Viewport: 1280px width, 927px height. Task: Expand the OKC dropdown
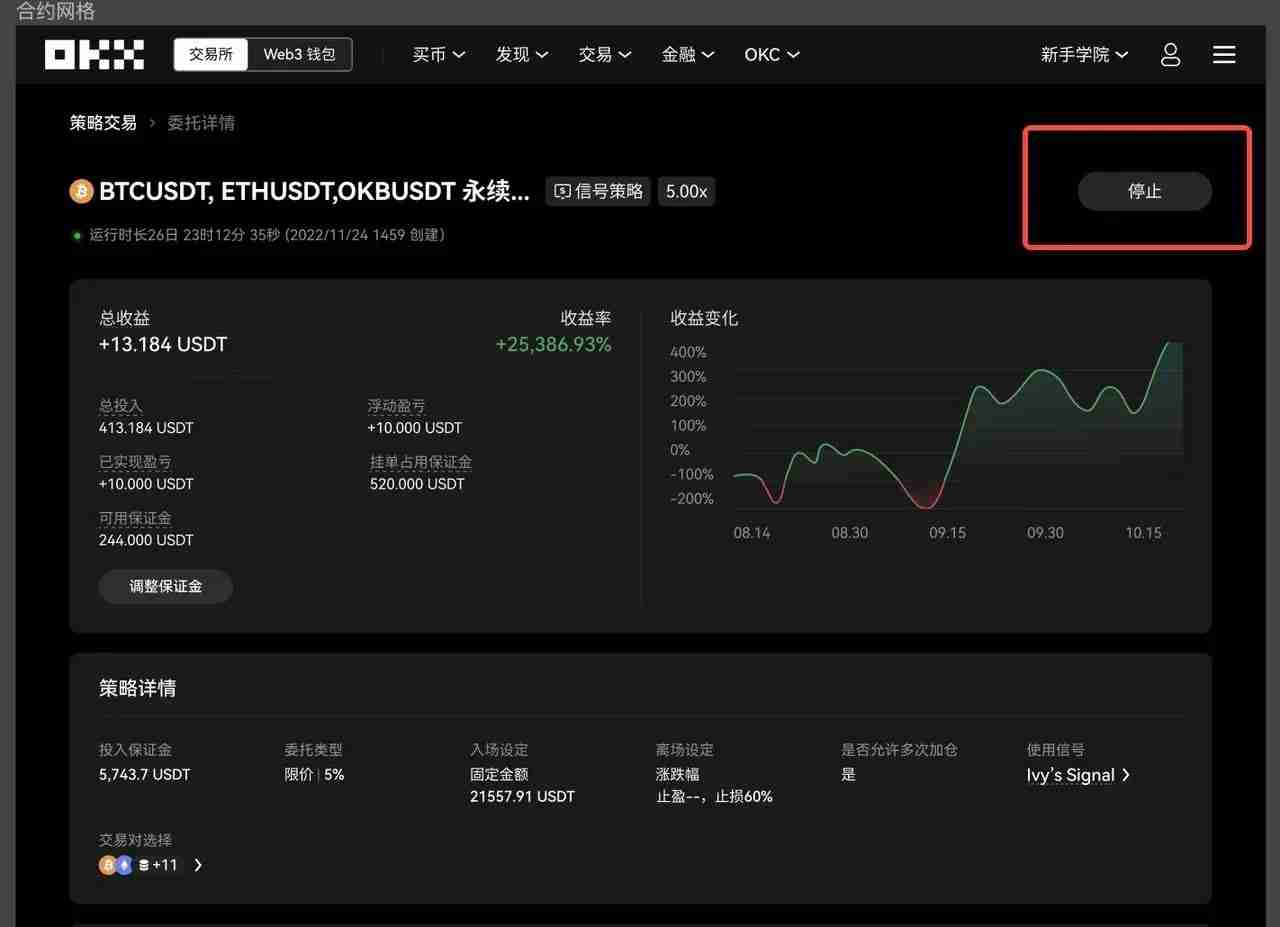pos(771,55)
